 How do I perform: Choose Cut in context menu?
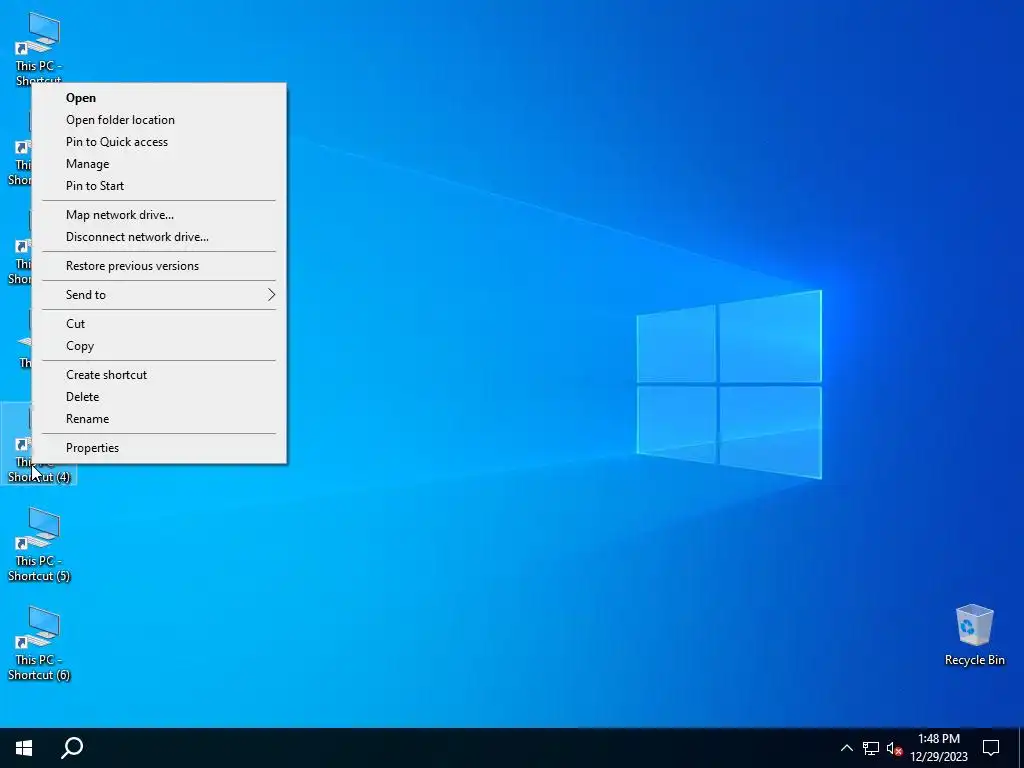coord(159,324)
